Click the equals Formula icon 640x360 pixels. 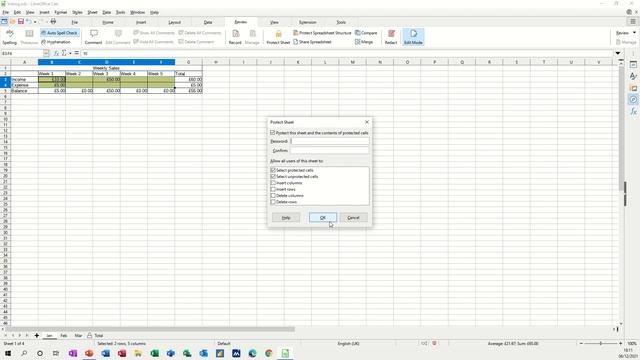pyautogui.click(x=76, y=53)
